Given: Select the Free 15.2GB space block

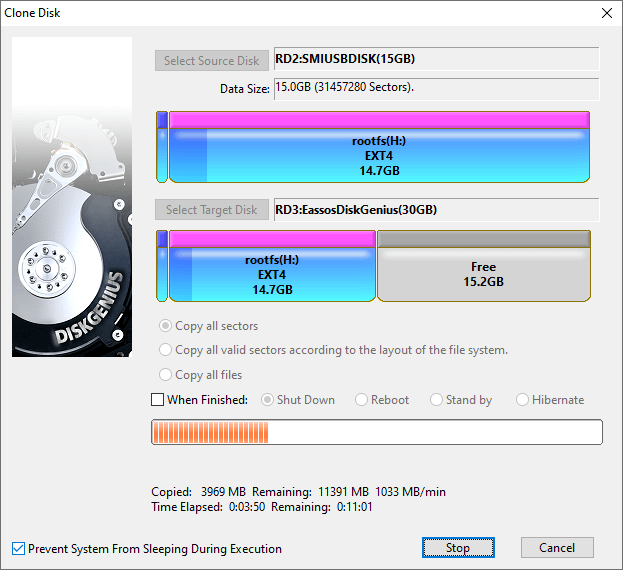Looking at the screenshot, I should [x=483, y=274].
